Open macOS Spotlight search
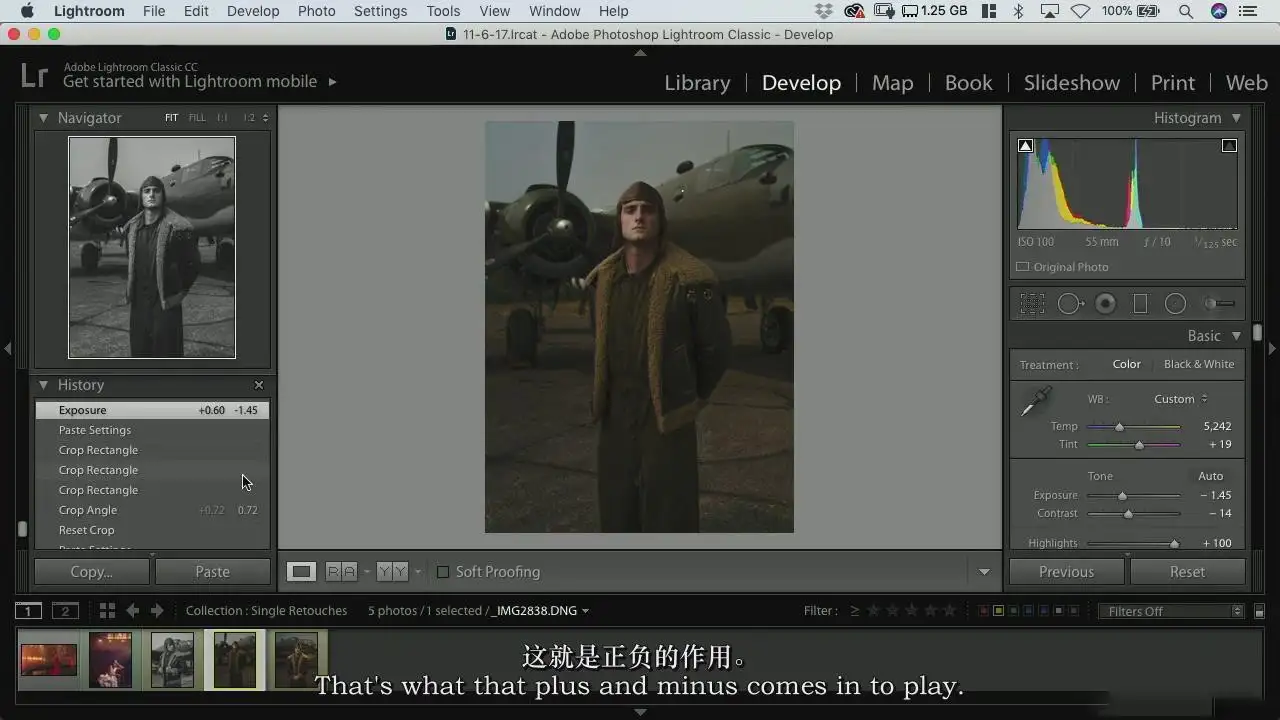The image size is (1280, 720). pyautogui.click(x=1186, y=11)
